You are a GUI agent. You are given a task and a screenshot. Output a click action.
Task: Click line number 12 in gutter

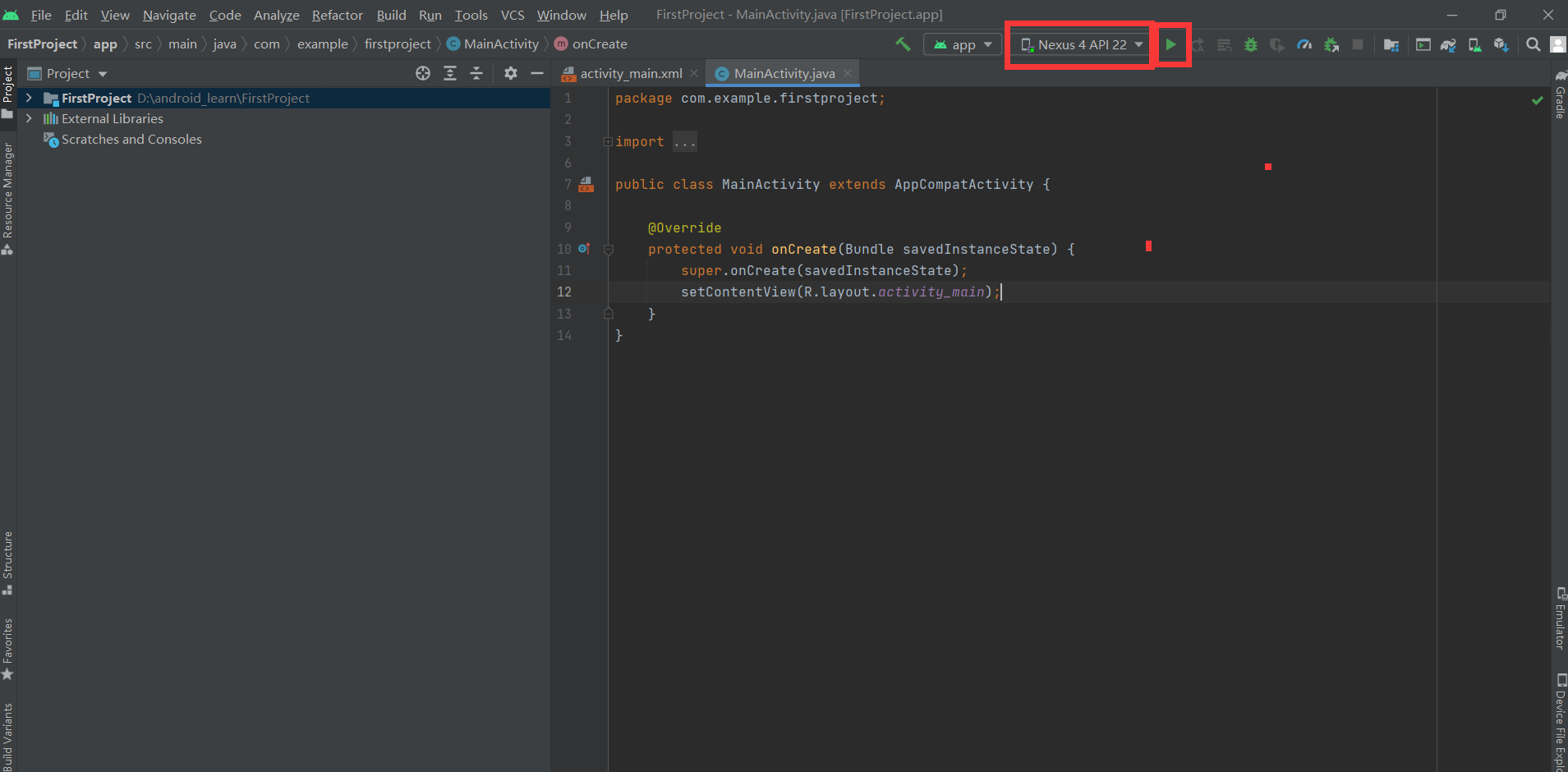(564, 292)
